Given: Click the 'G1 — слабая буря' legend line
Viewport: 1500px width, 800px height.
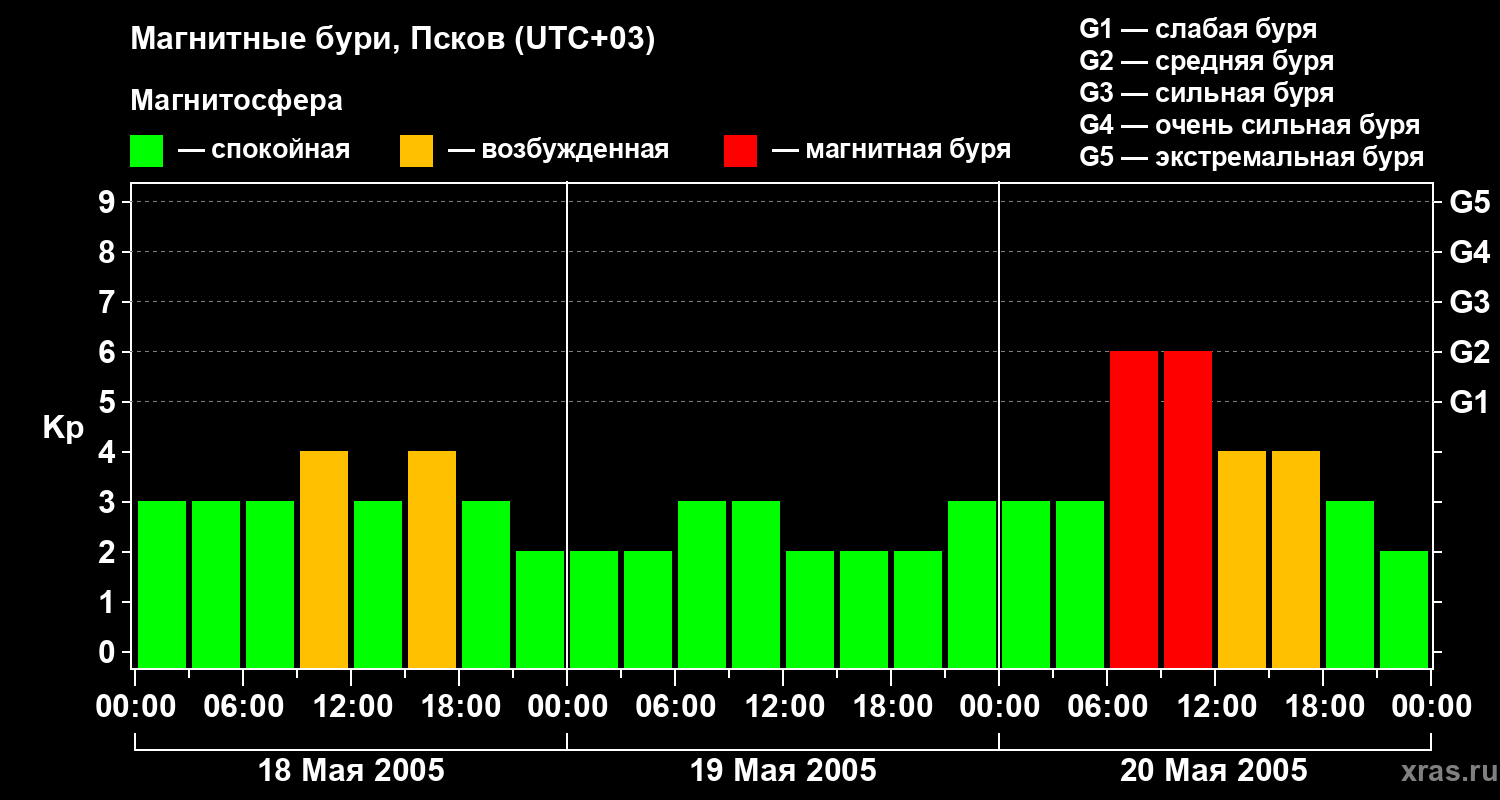Looking at the screenshot, I should tap(1198, 29).
